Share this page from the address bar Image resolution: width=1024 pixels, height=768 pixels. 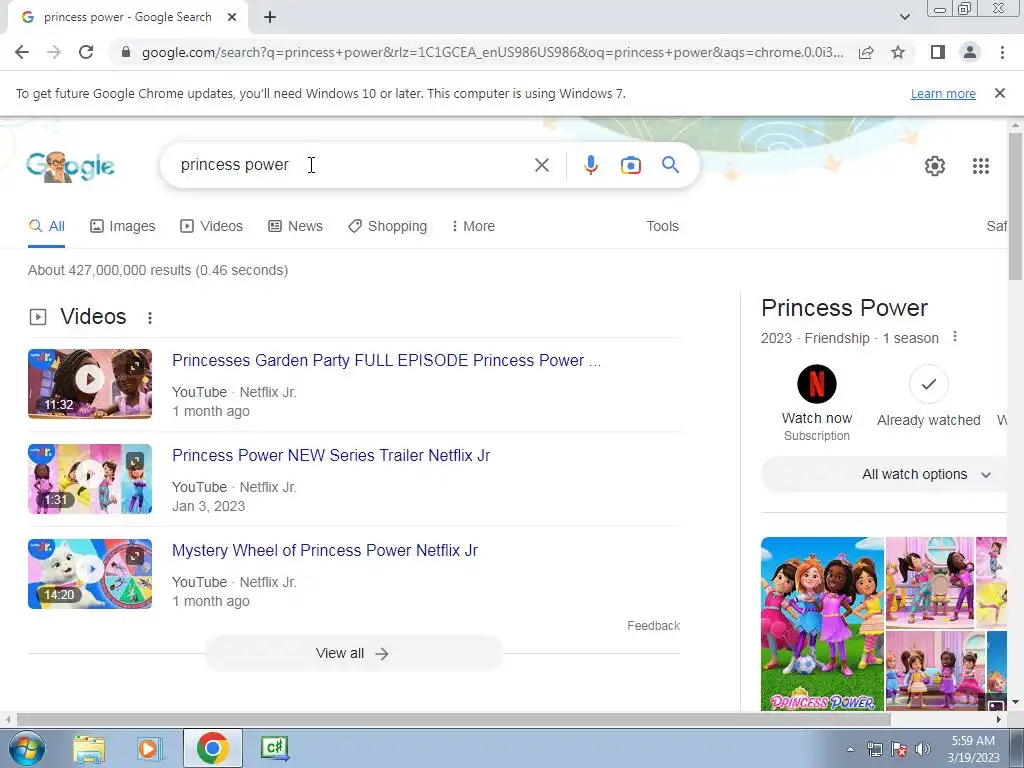(x=866, y=52)
